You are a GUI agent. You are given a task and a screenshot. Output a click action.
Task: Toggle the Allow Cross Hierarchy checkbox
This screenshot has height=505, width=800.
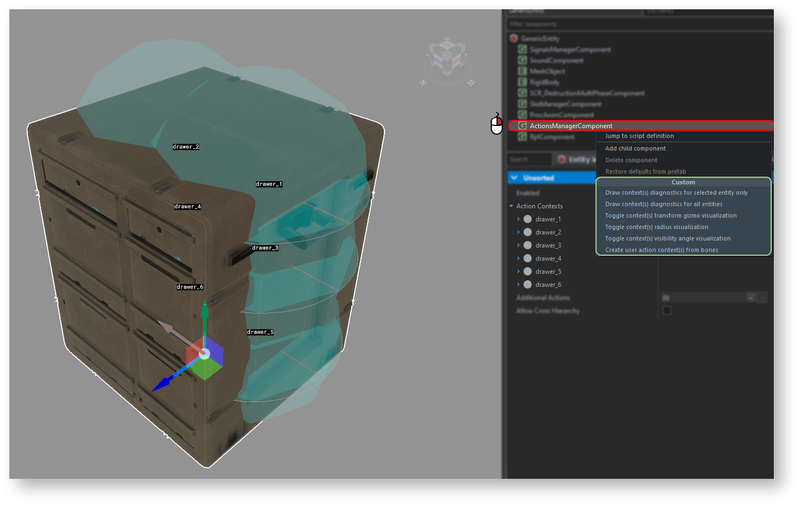(667, 310)
